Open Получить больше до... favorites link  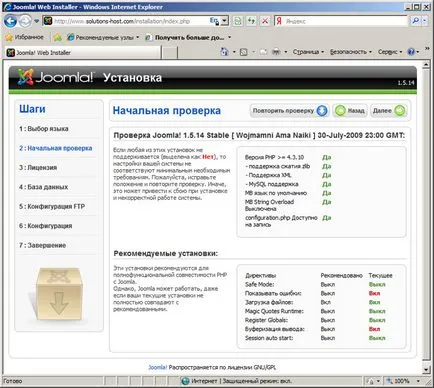[185, 38]
